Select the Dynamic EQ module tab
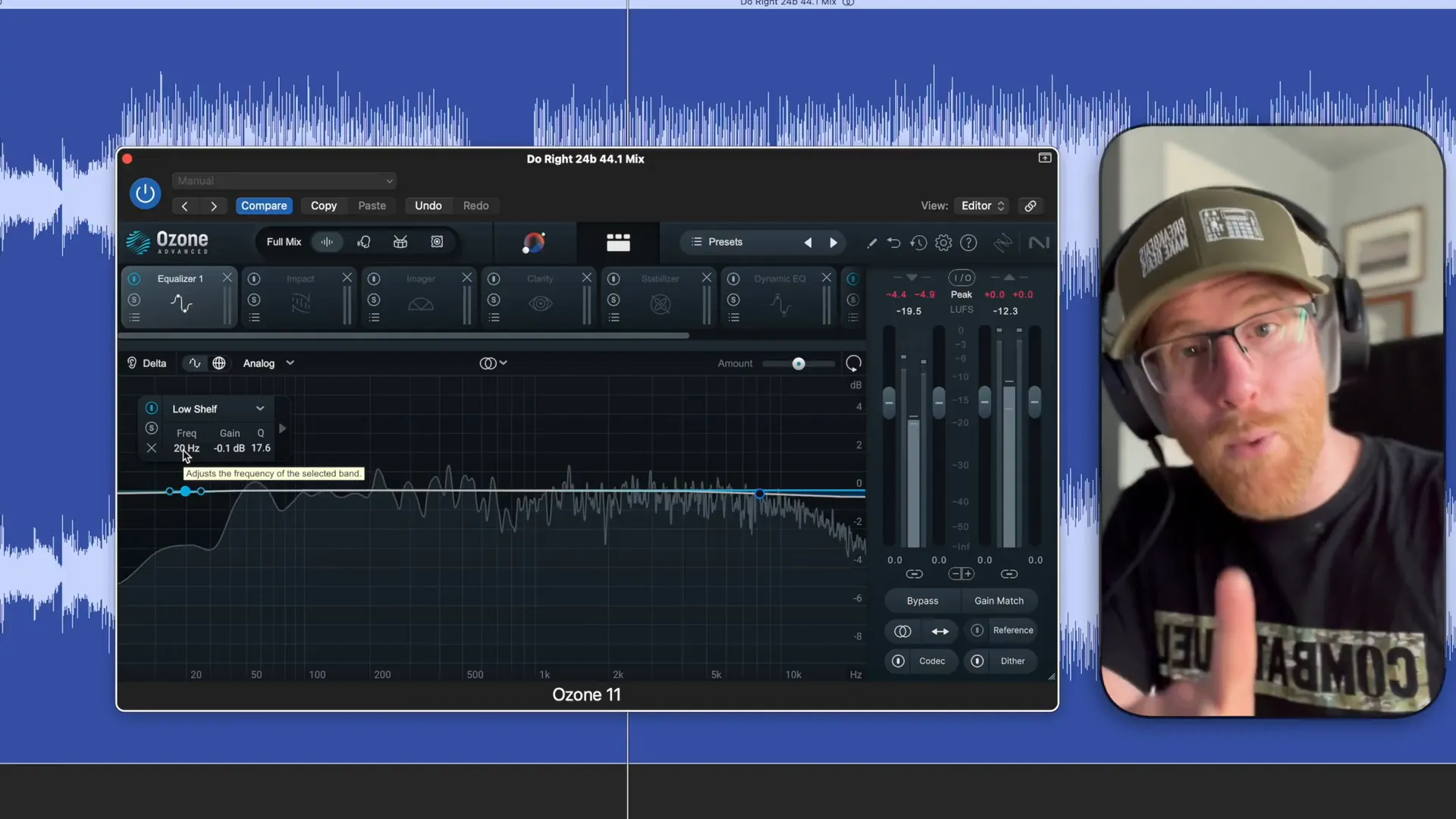Image resolution: width=1456 pixels, height=819 pixels. pyautogui.click(x=780, y=297)
